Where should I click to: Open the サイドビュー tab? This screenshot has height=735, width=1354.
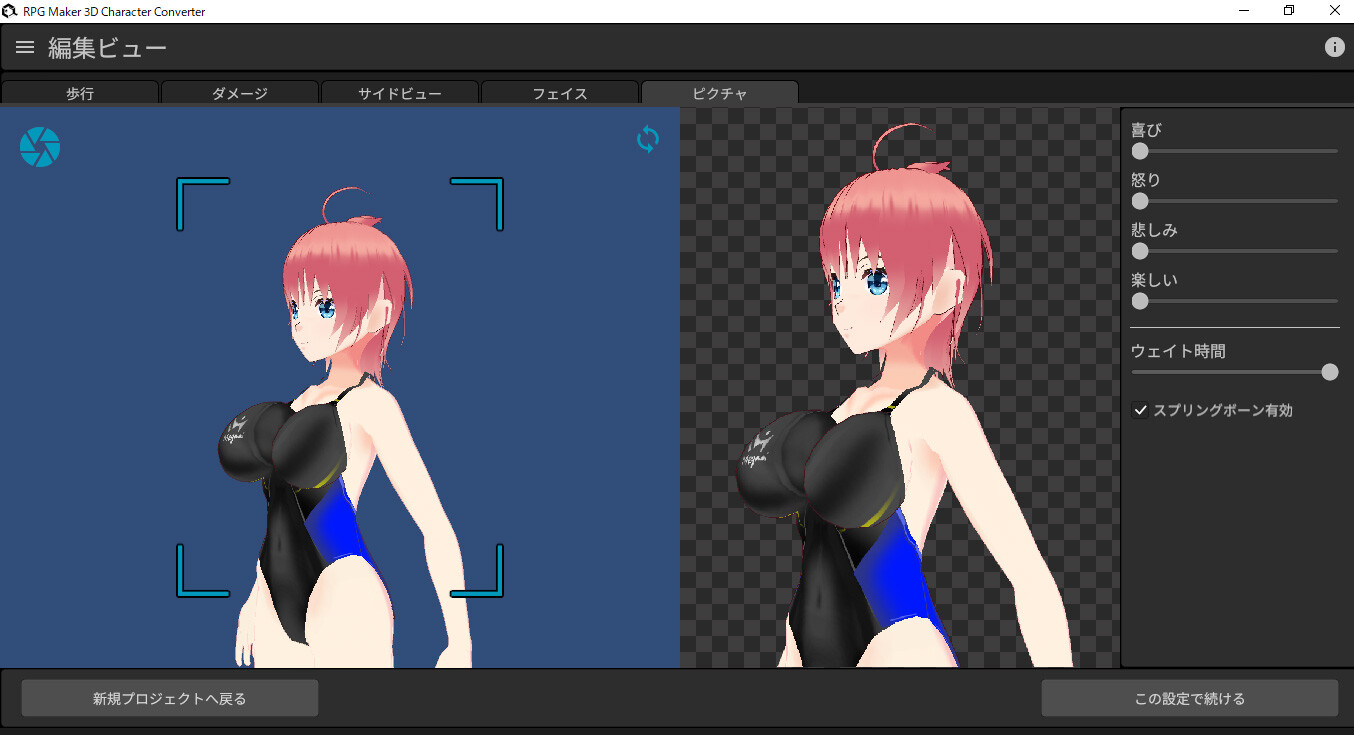pos(400,92)
